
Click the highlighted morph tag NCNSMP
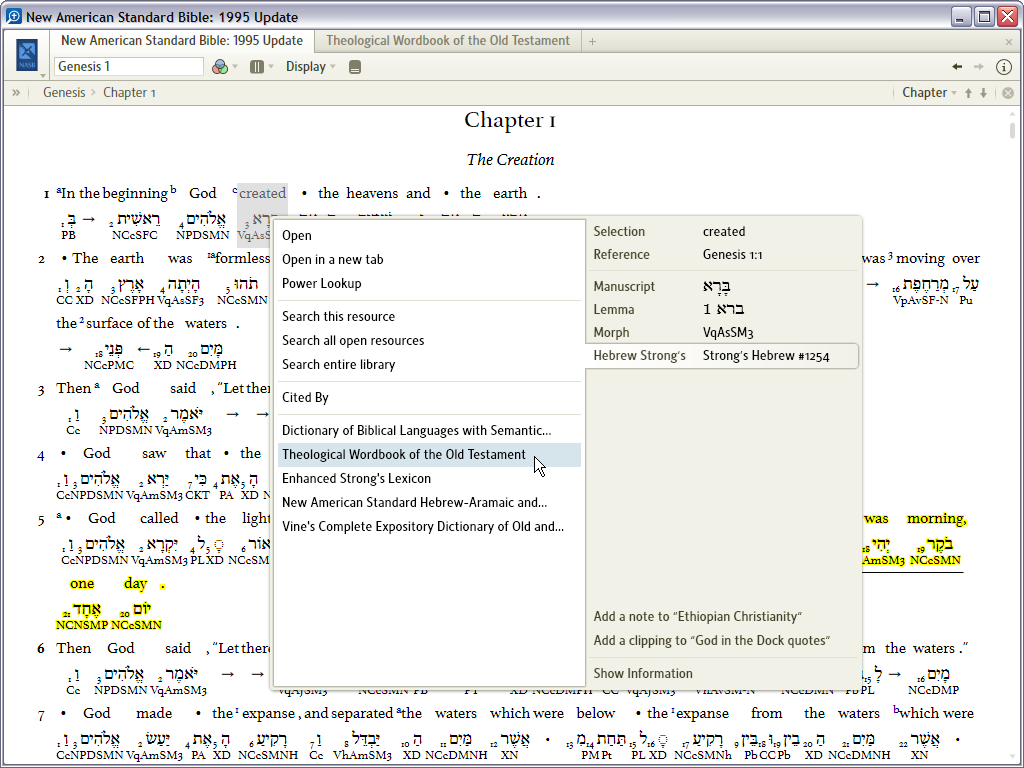coord(82,626)
